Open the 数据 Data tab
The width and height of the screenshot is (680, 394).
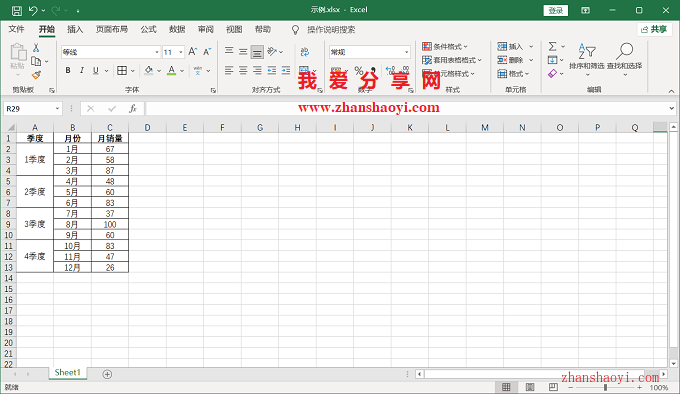[x=177, y=29]
